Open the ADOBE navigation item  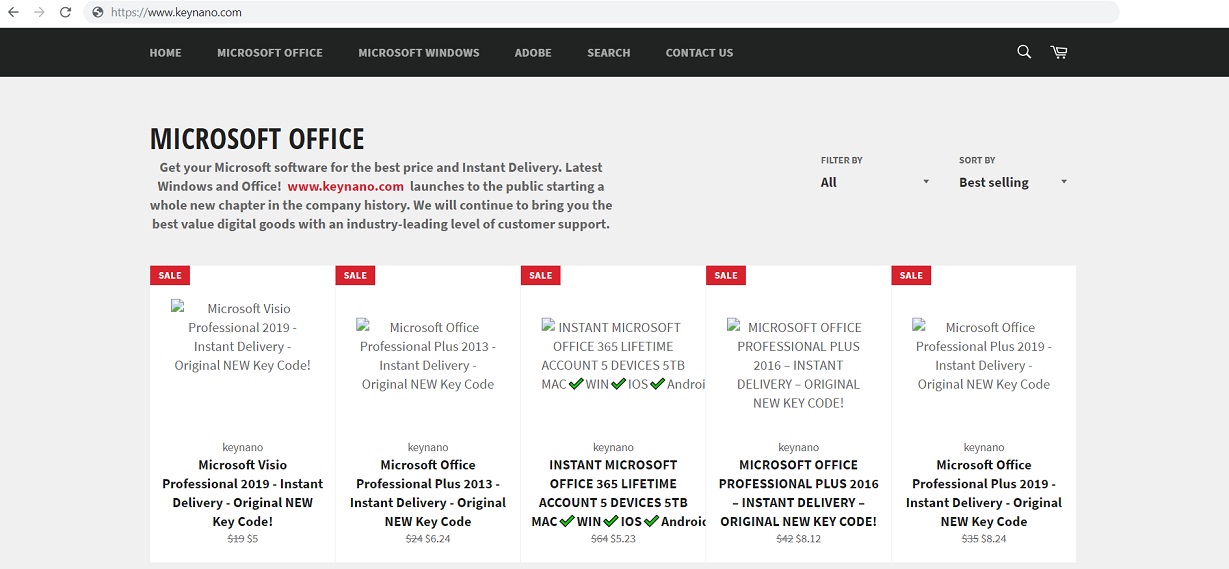(533, 53)
